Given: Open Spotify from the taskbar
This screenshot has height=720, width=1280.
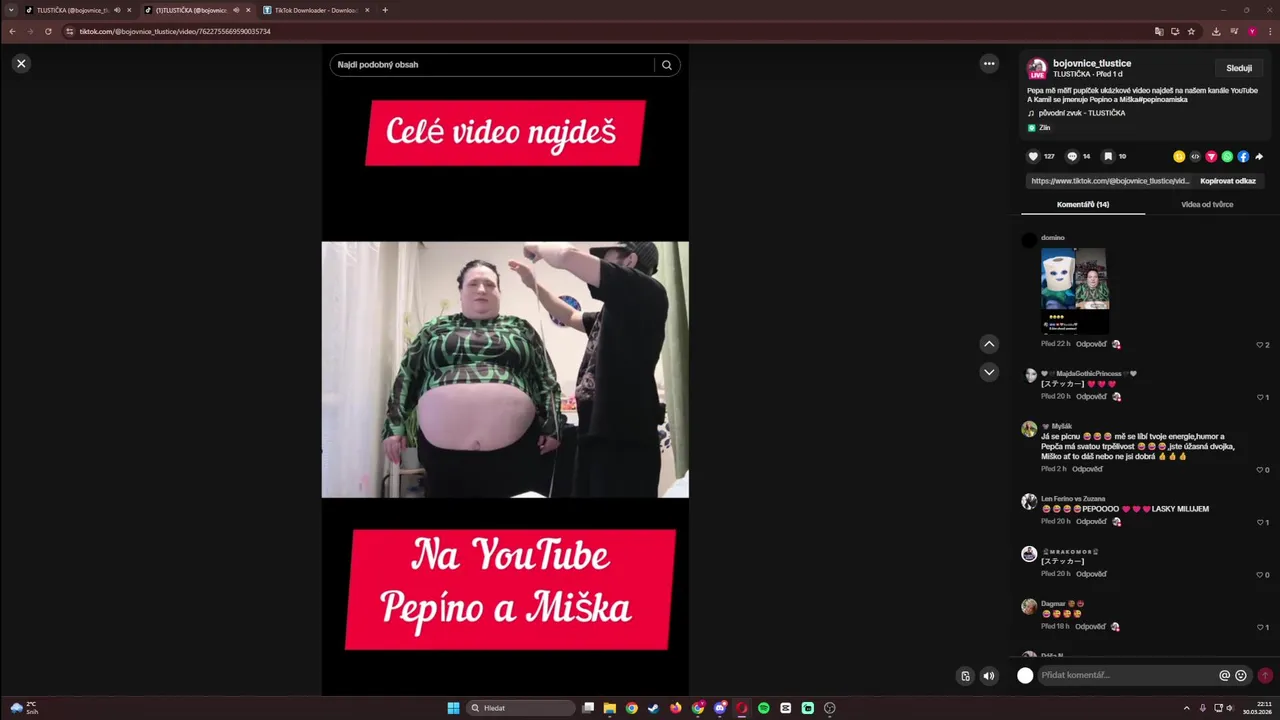Looking at the screenshot, I should click(764, 708).
